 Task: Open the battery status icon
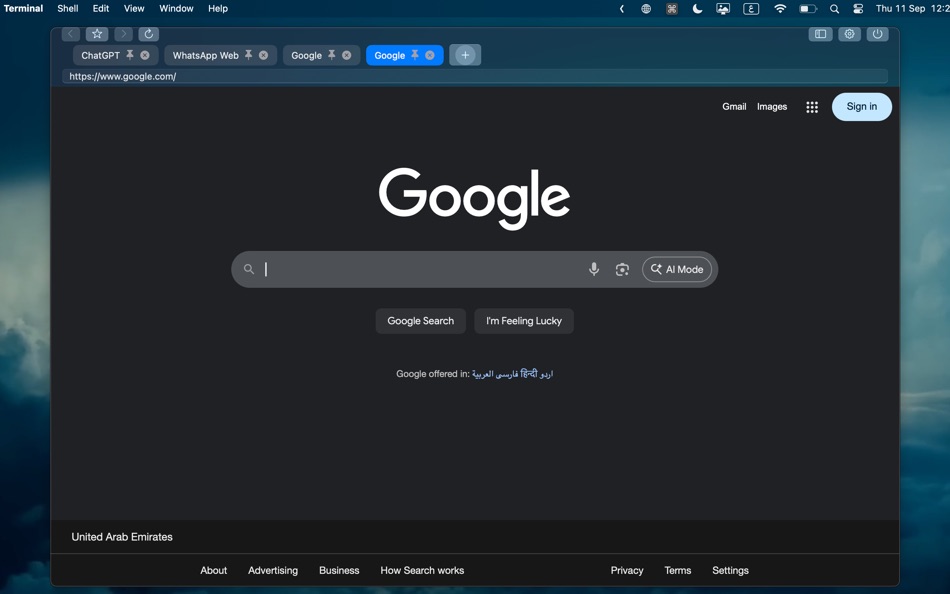pos(808,8)
